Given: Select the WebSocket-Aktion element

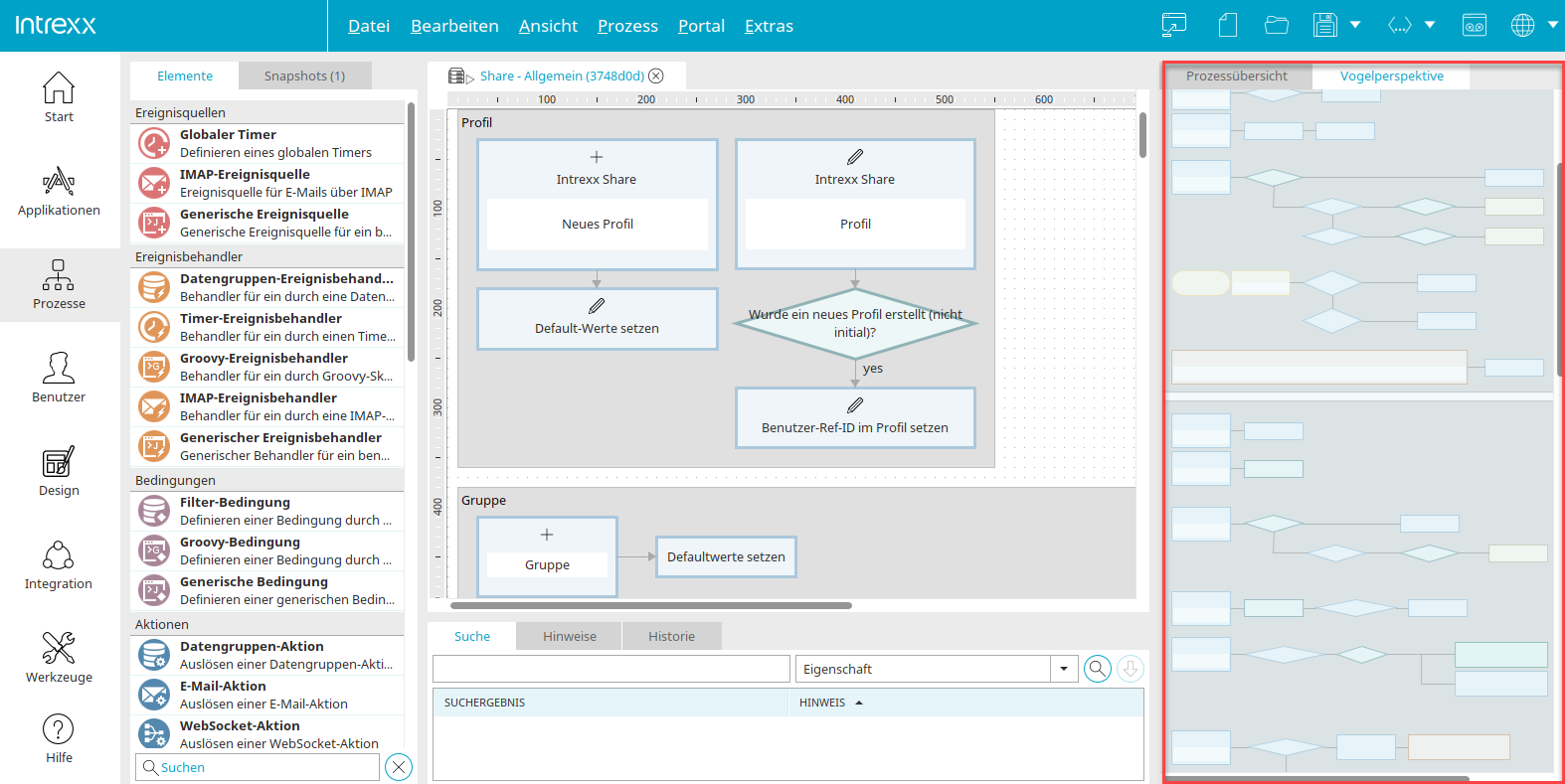Looking at the screenshot, I should point(267,734).
